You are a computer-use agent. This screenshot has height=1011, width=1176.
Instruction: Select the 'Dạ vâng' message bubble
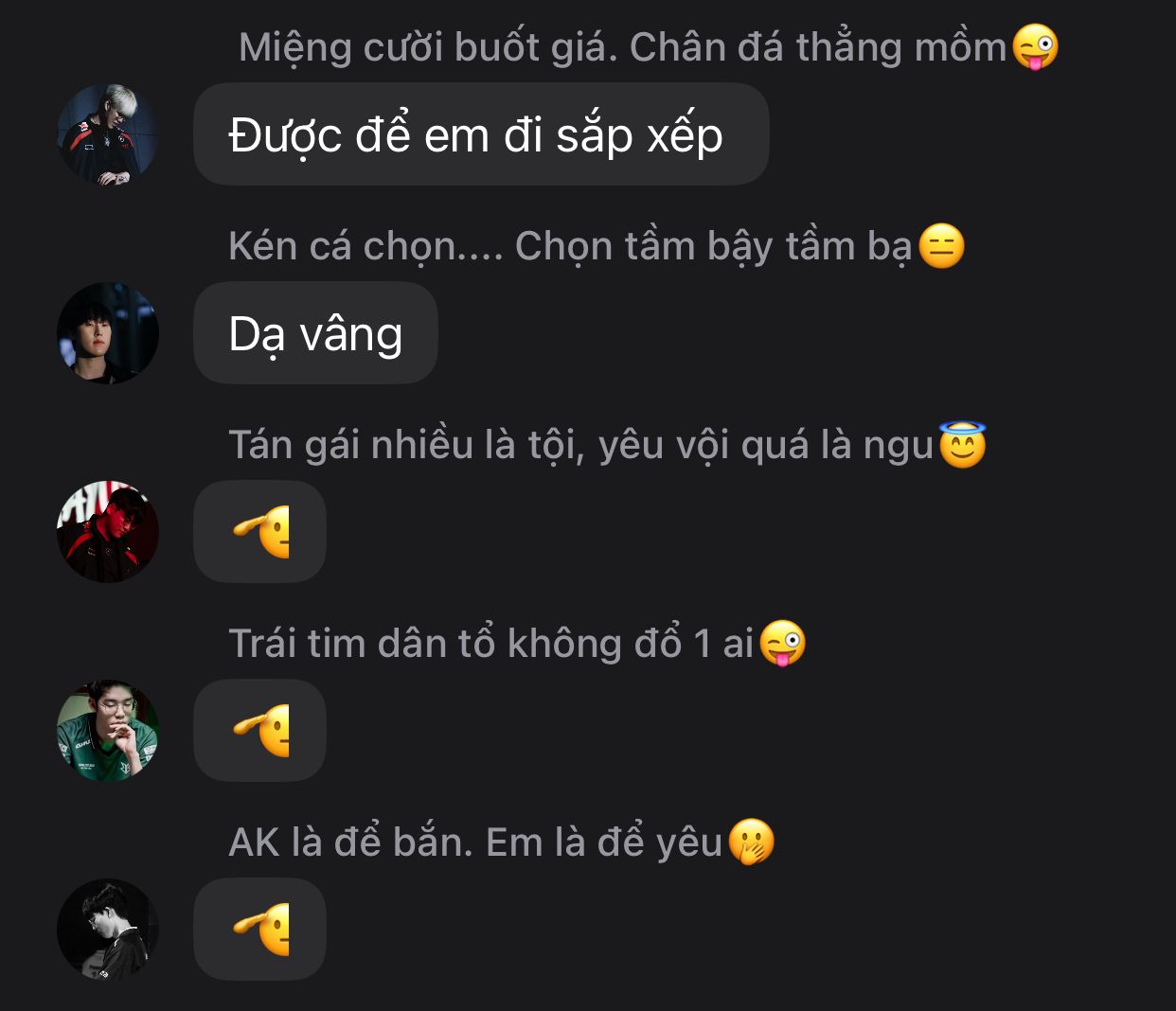tap(315, 333)
